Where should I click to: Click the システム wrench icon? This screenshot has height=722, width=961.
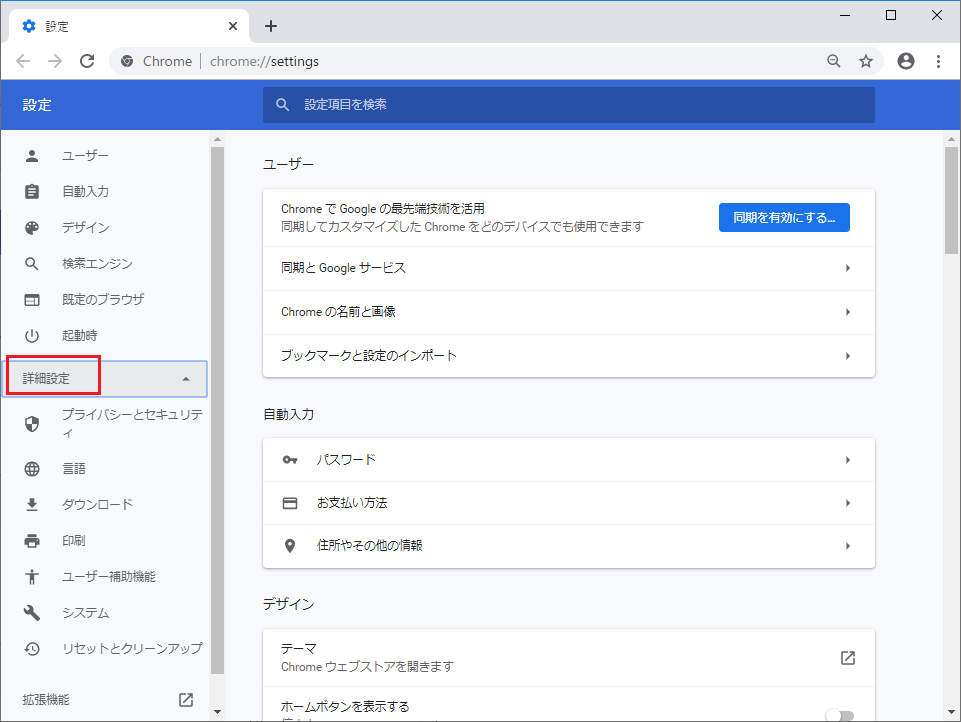click(x=32, y=613)
